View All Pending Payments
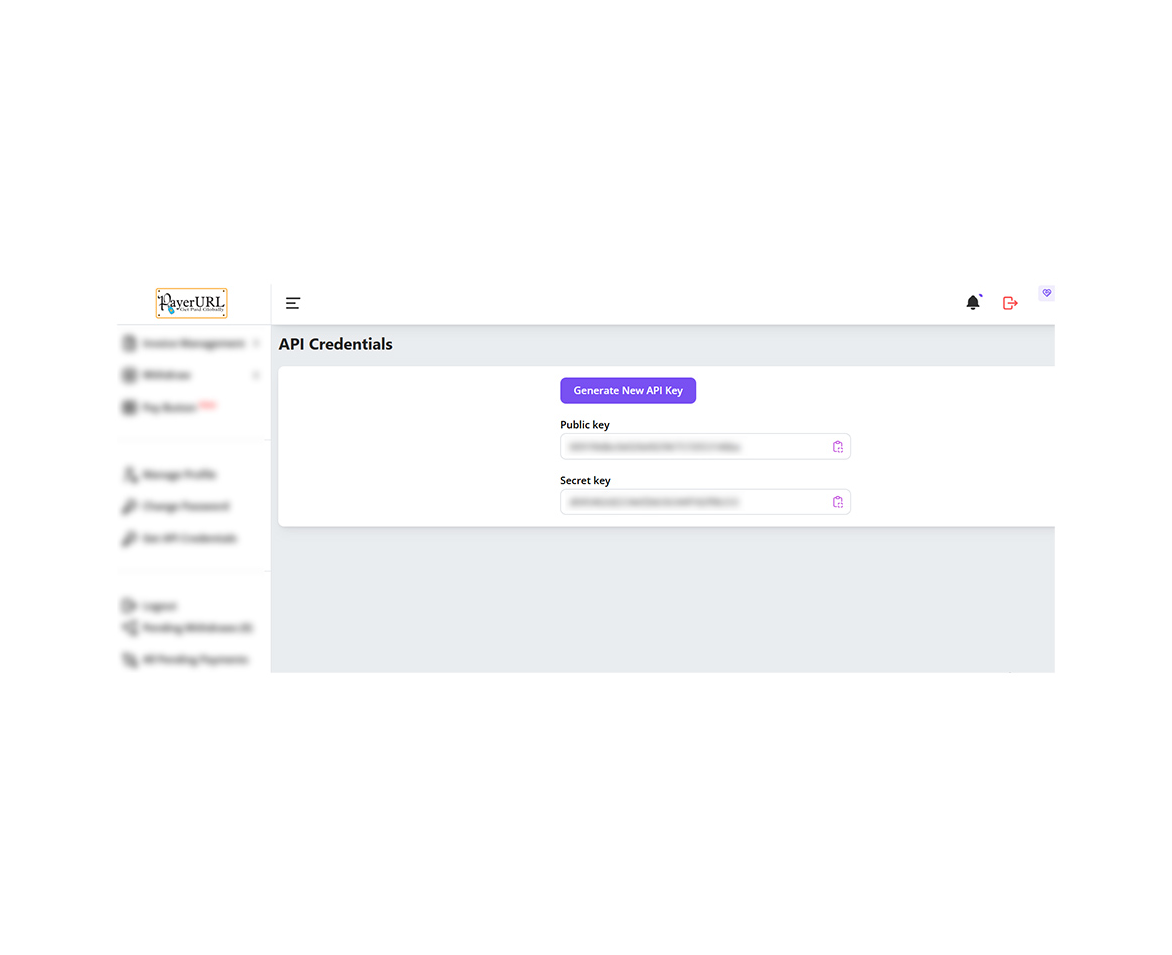 (195, 660)
